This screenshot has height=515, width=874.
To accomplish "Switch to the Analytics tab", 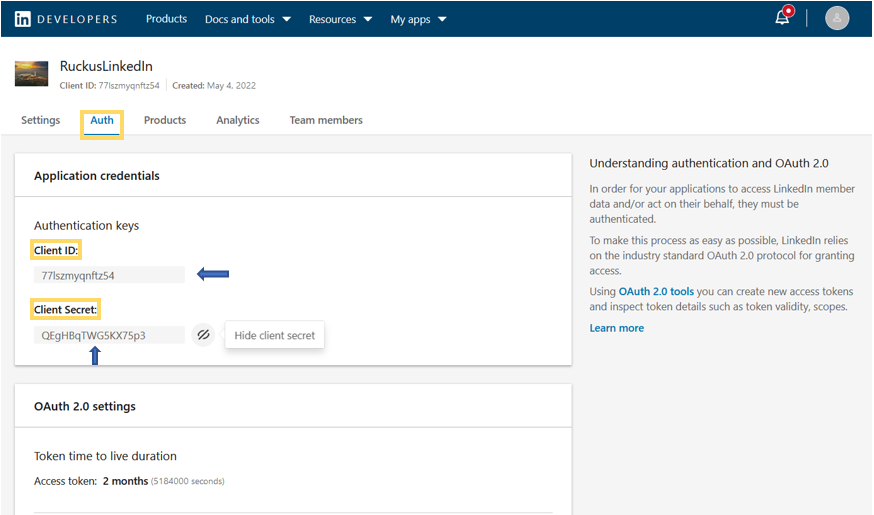I will (x=238, y=120).
